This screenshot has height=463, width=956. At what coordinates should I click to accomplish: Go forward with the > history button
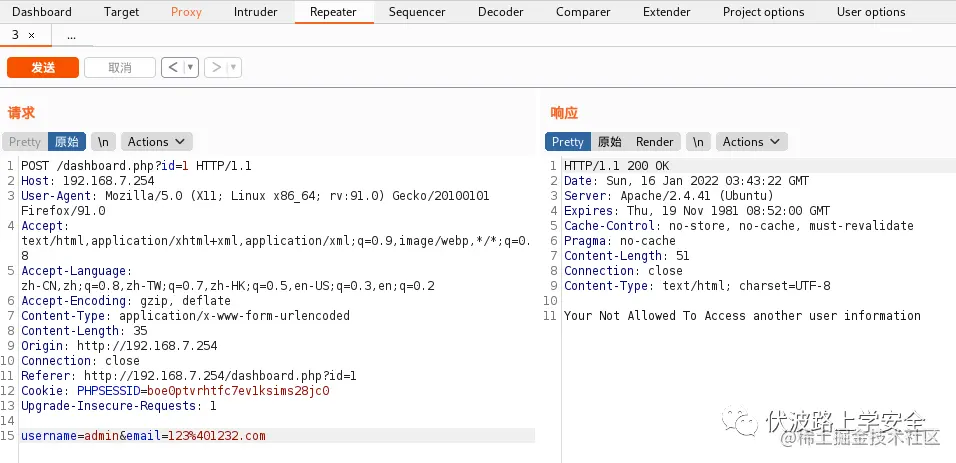215,68
